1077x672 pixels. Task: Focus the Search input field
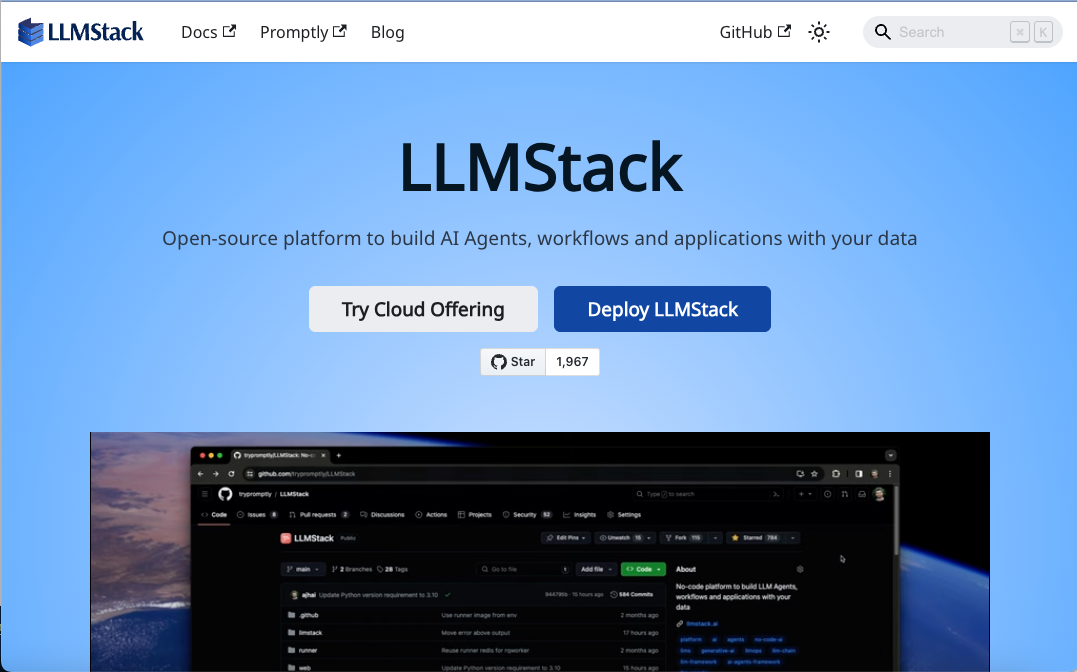click(962, 32)
